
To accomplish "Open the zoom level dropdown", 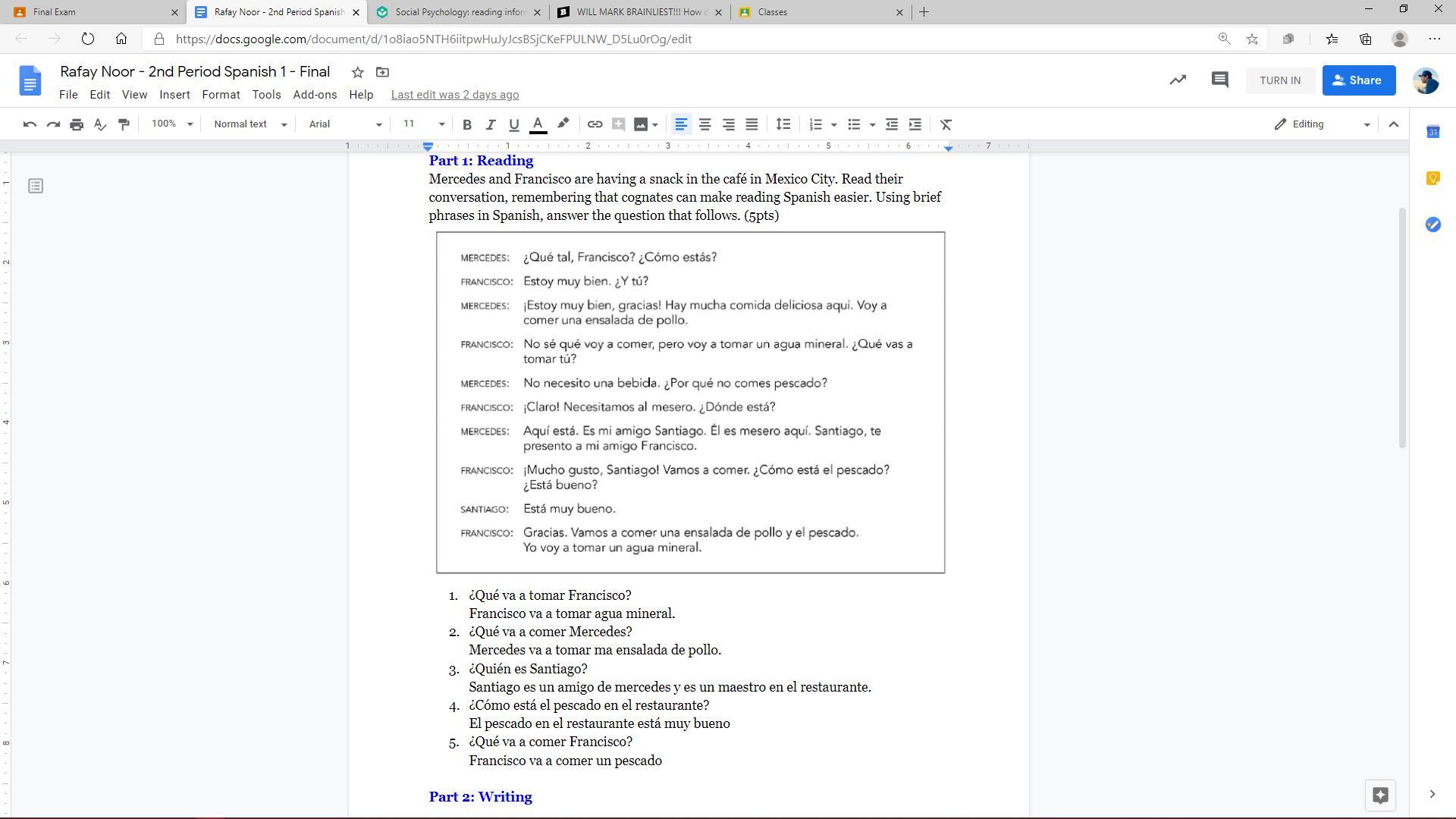I will tap(172, 124).
